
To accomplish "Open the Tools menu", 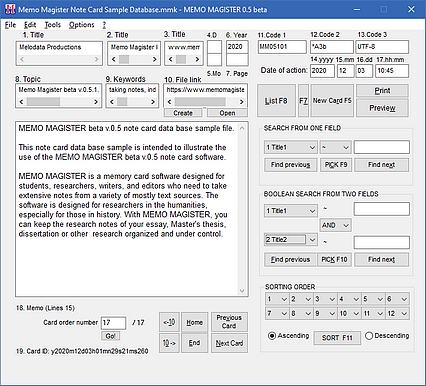I will 53,25.
